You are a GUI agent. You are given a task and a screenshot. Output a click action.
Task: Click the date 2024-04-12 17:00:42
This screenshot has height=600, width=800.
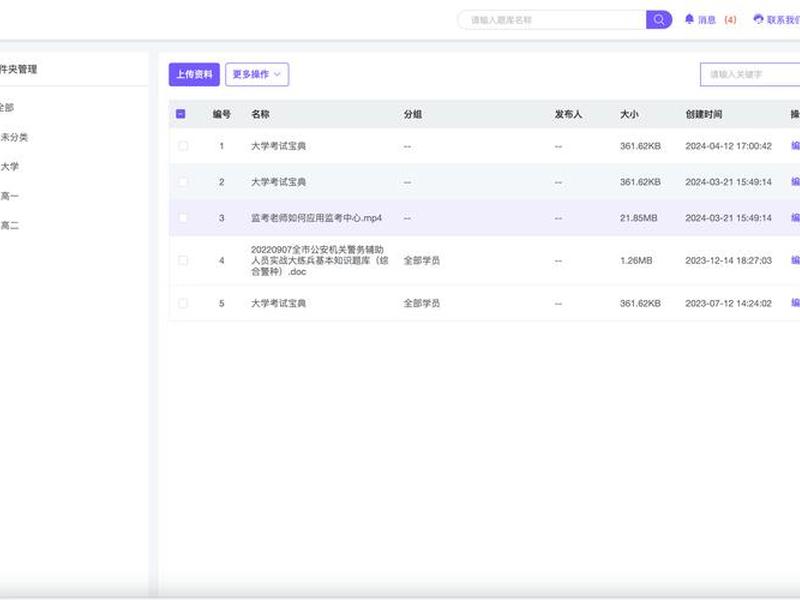(729, 146)
